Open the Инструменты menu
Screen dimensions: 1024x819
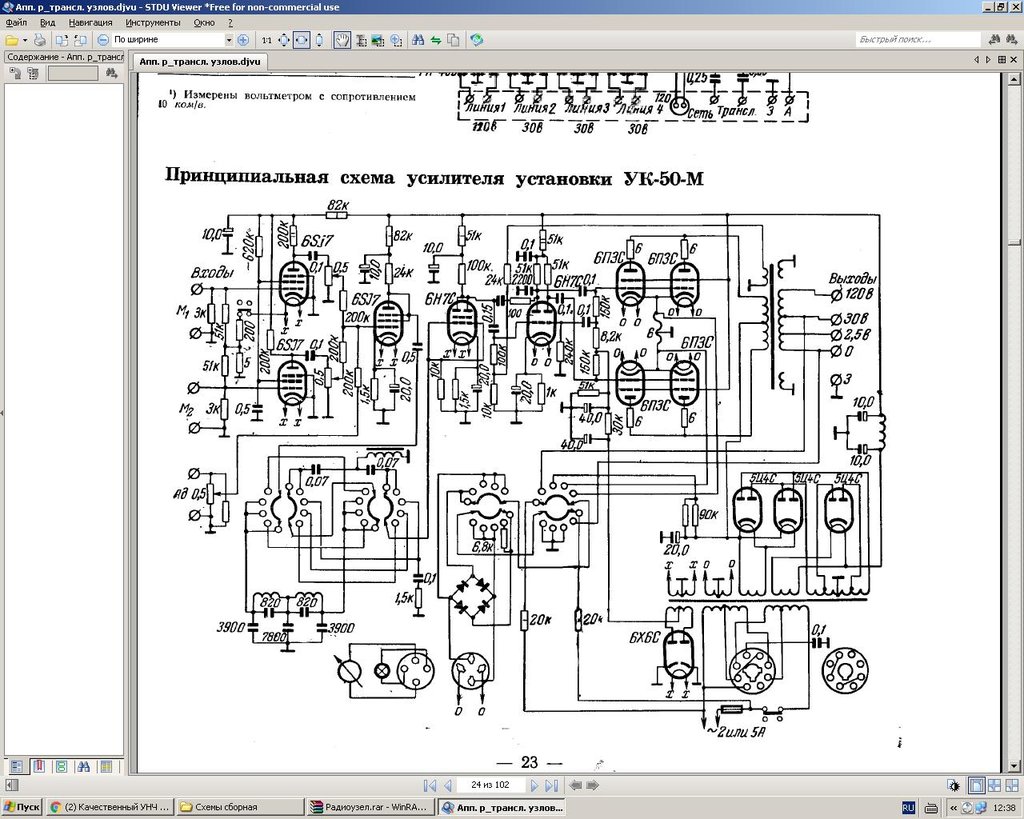pos(153,22)
